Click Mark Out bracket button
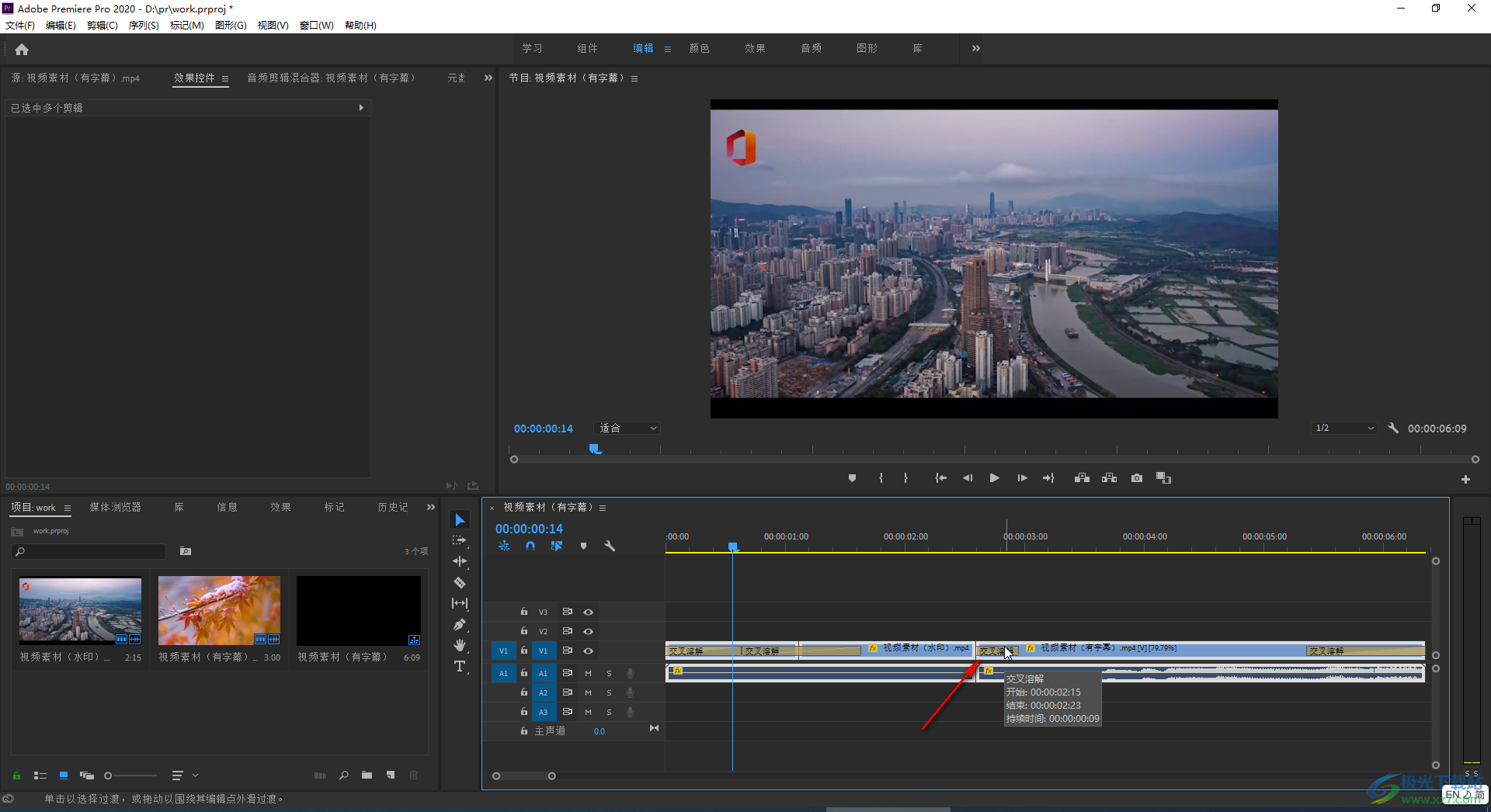The width and height of the screenshot is (1491, 812). [905, 478]
